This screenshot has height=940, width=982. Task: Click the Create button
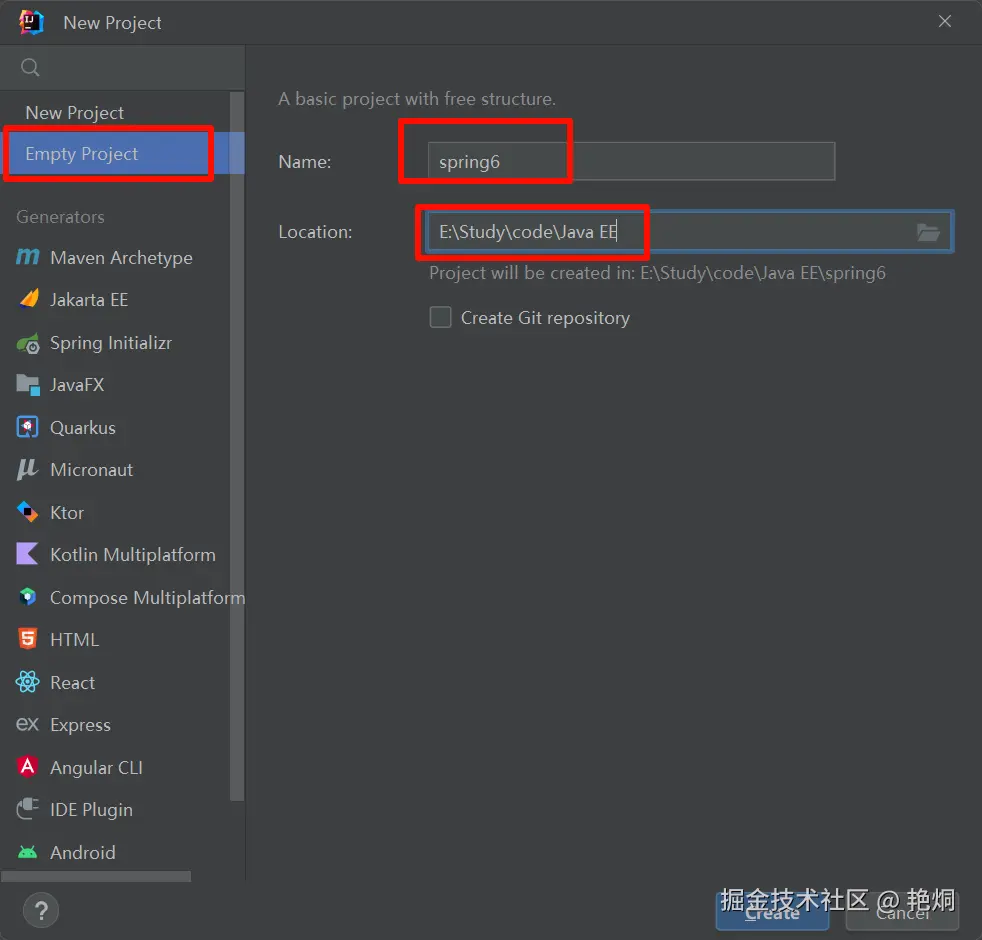(771, 912)
